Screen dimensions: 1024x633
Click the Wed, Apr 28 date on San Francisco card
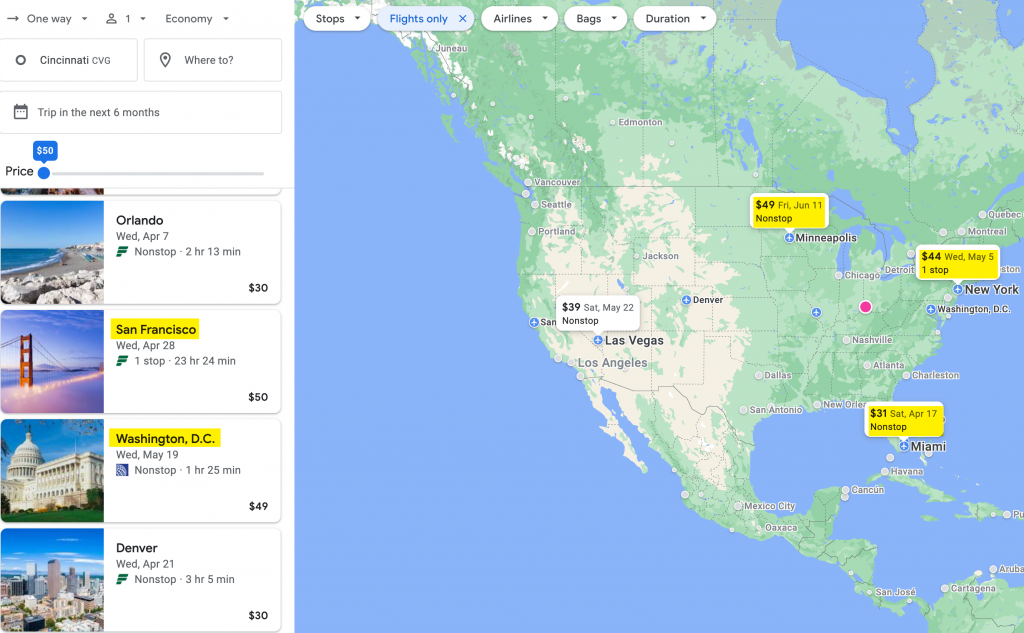(x=145, y=346)
